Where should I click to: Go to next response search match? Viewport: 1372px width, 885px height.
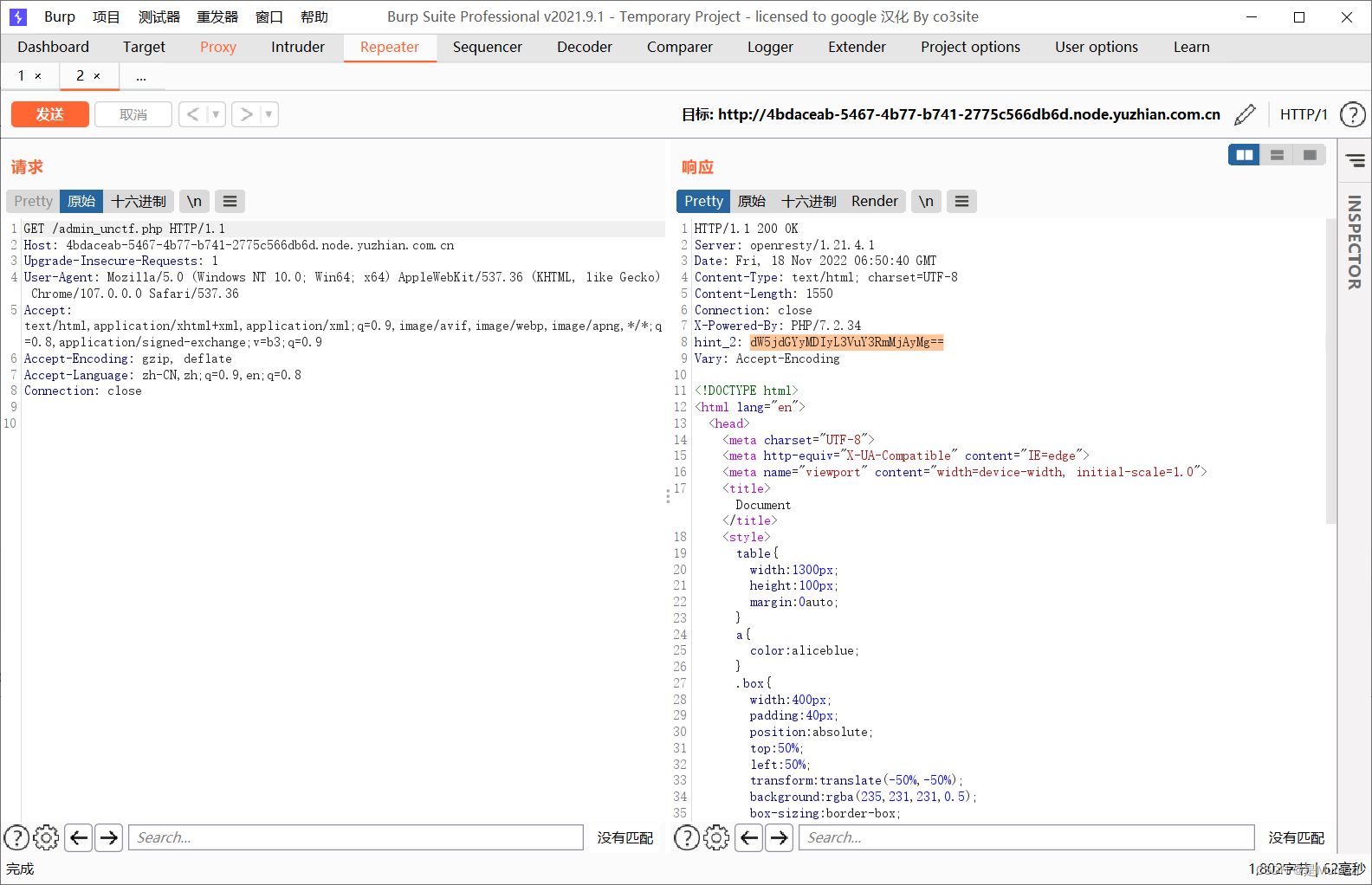779,837
